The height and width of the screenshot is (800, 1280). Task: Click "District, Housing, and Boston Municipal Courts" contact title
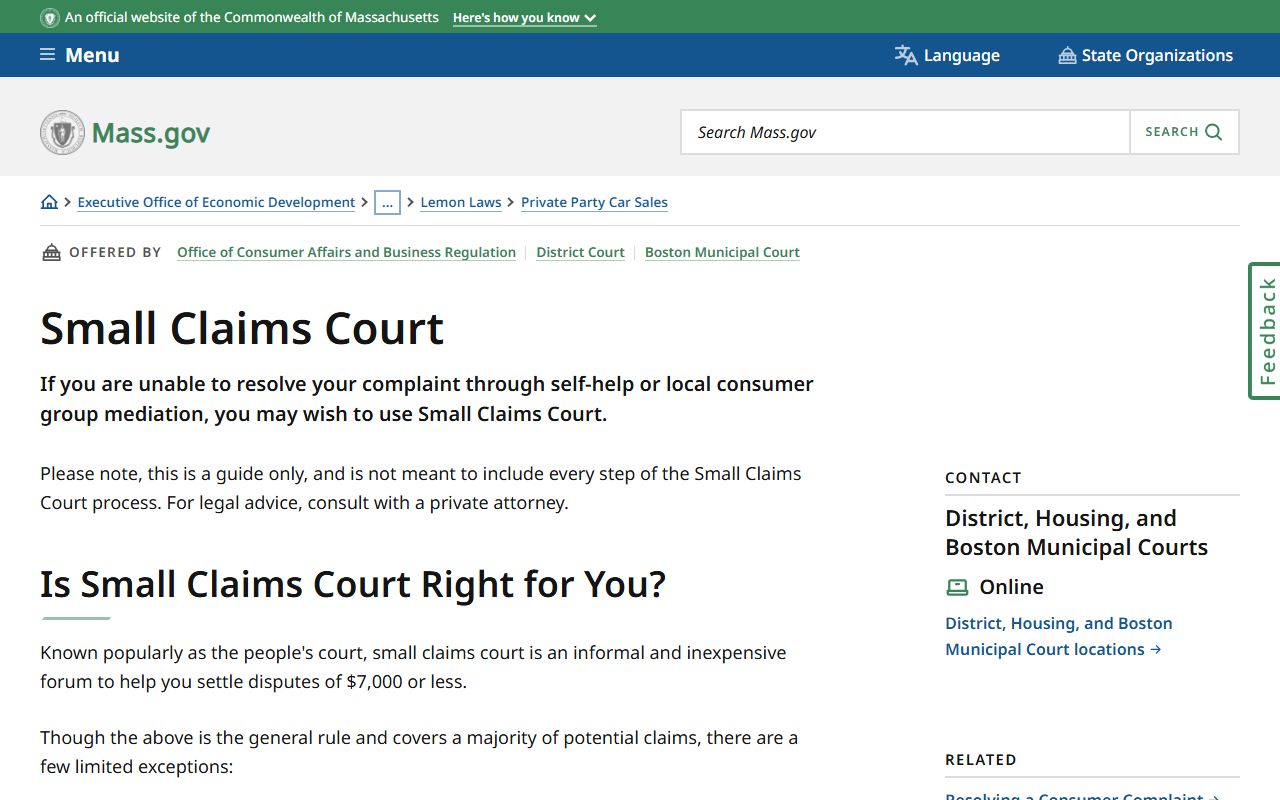pos(1077,533)
